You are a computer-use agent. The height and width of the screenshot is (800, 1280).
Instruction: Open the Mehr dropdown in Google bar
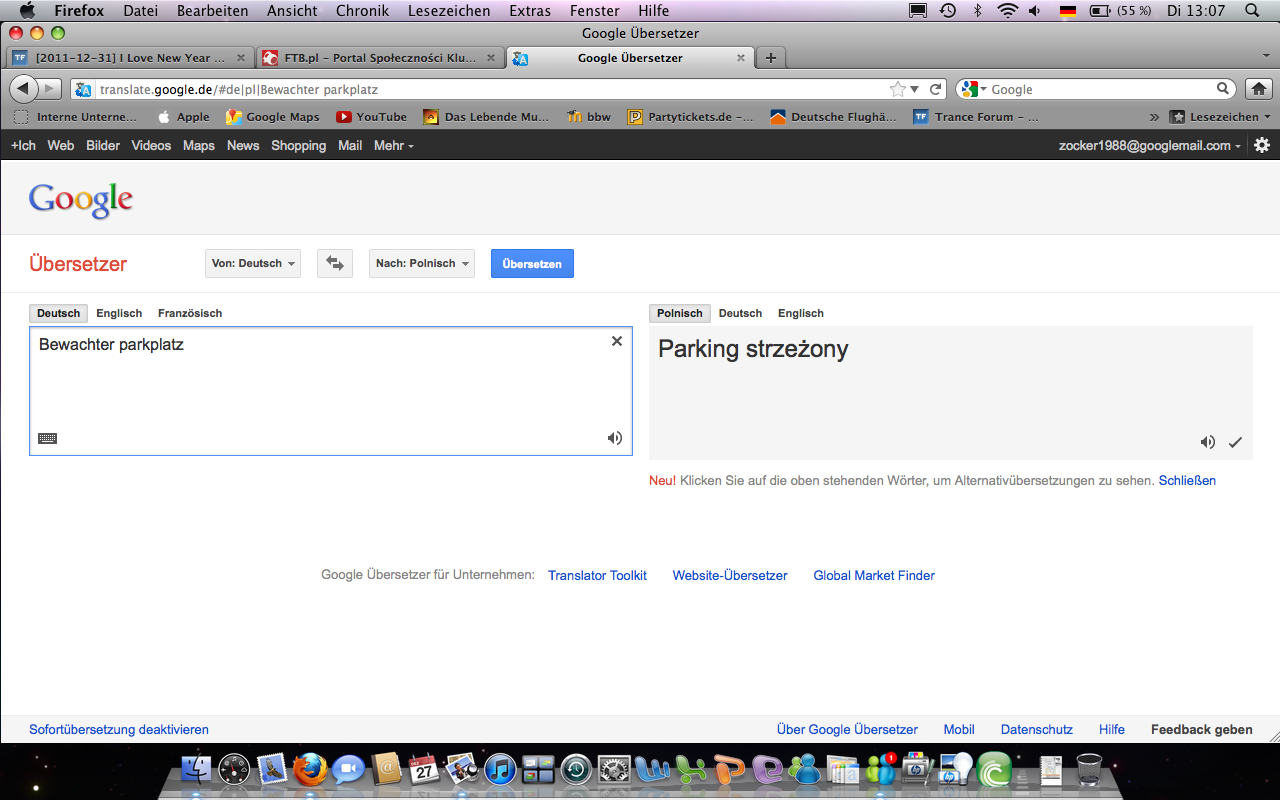click(x=393, y=145)
